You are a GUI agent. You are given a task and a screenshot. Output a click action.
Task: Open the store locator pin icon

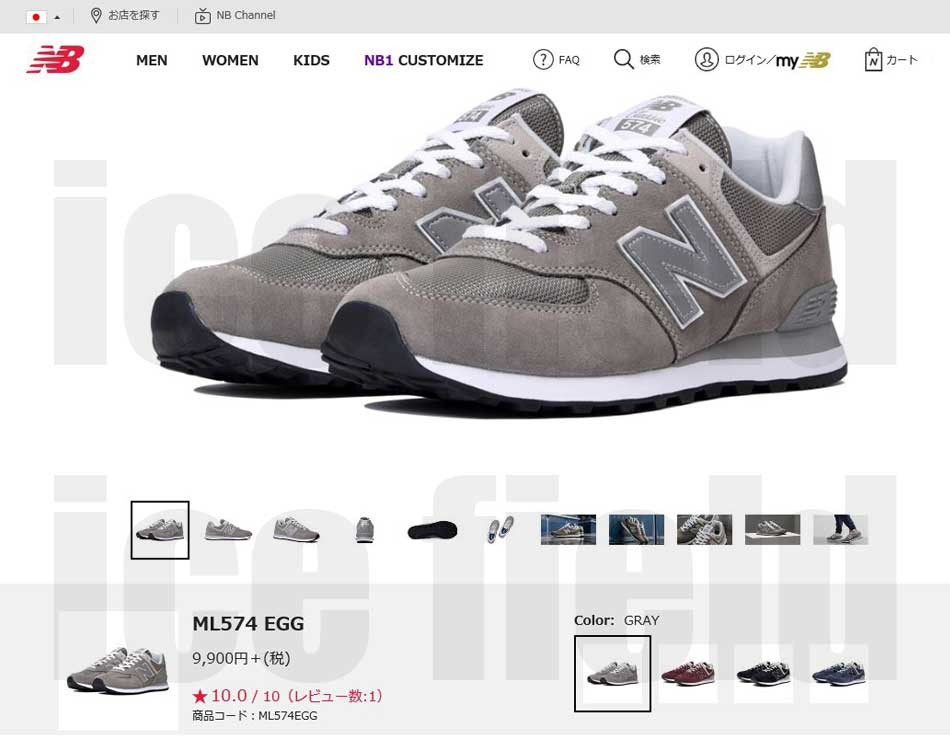(x=95, y=16)
